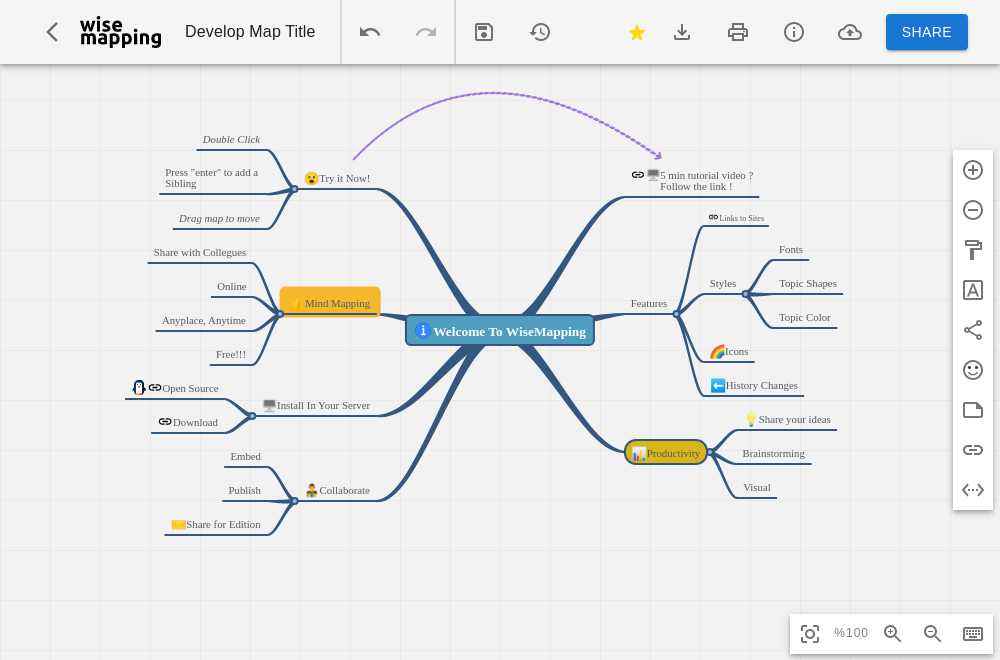
Task: Open the paint roller style tool
Action: click(973, 250)
